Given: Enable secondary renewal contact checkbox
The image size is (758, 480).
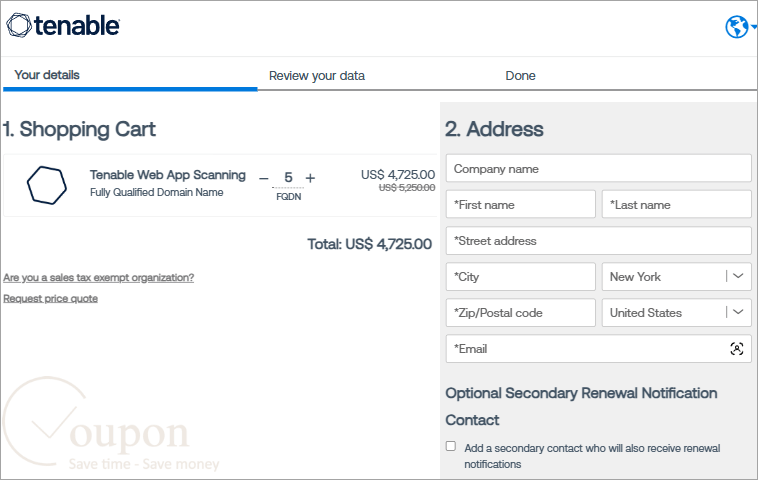Looking at the screenshot, I should [451, 446].
